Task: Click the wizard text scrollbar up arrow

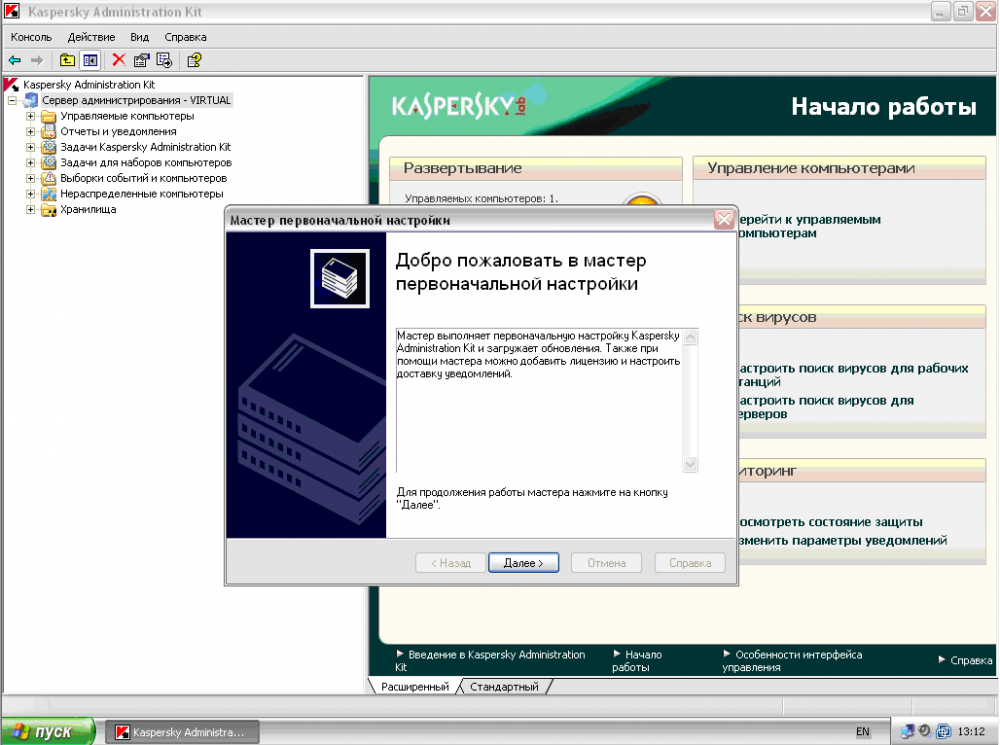Action: pos(690,337)
